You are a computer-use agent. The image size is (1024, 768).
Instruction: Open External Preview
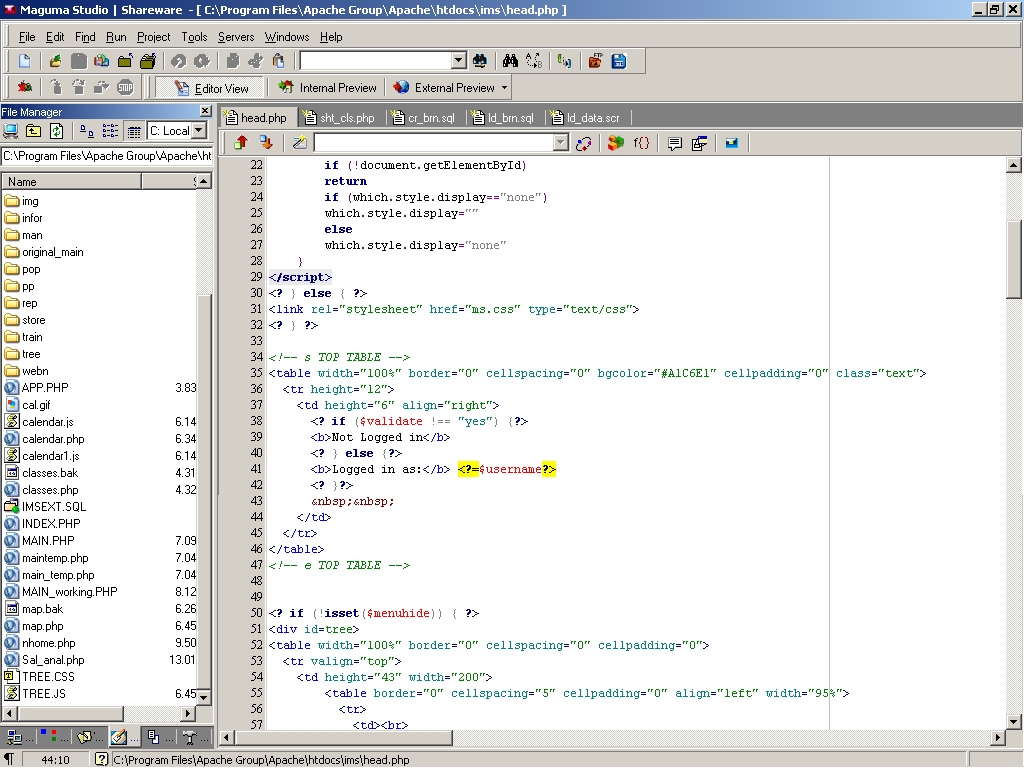447,88
